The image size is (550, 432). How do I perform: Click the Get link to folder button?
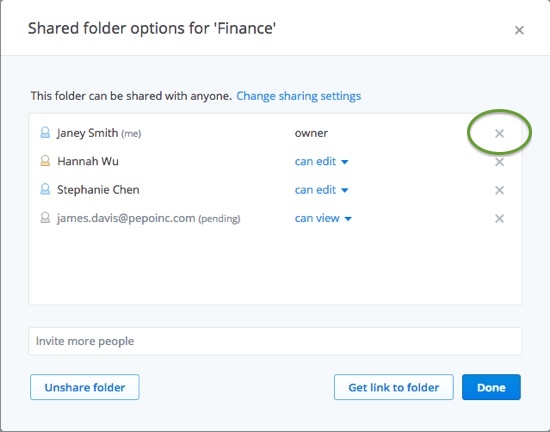(394, 387)
